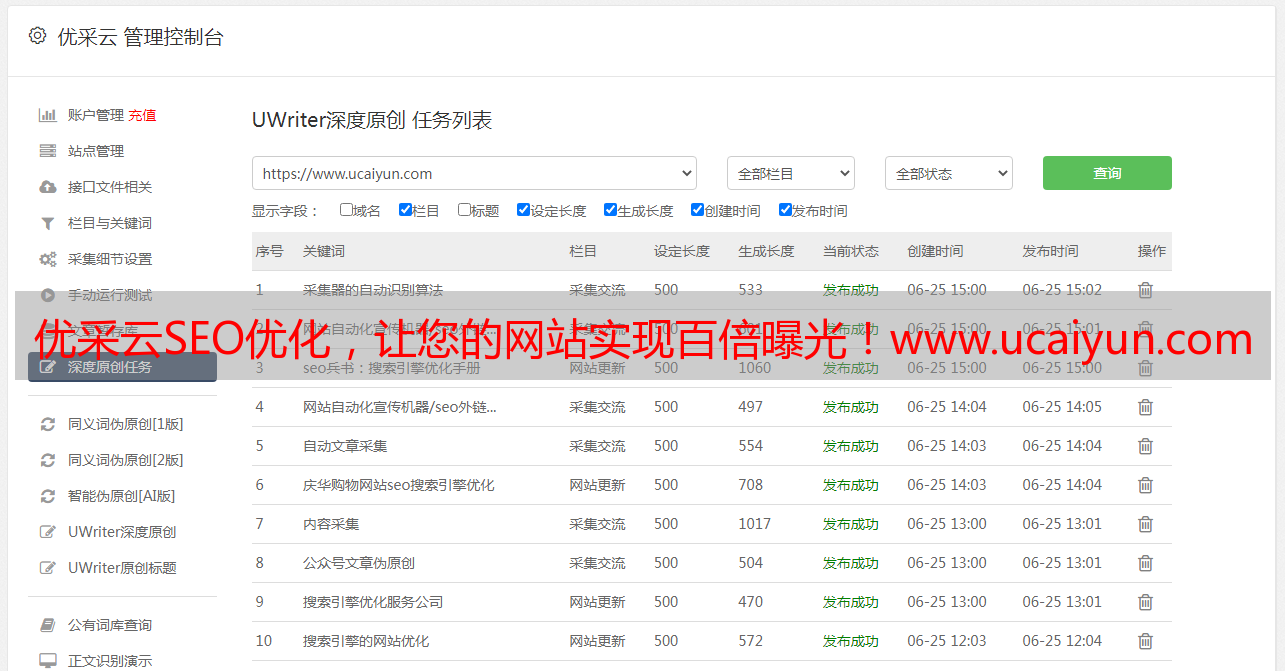Delete 庆华购物网站seo搜索引擎优化 task

coord(1146,485)
